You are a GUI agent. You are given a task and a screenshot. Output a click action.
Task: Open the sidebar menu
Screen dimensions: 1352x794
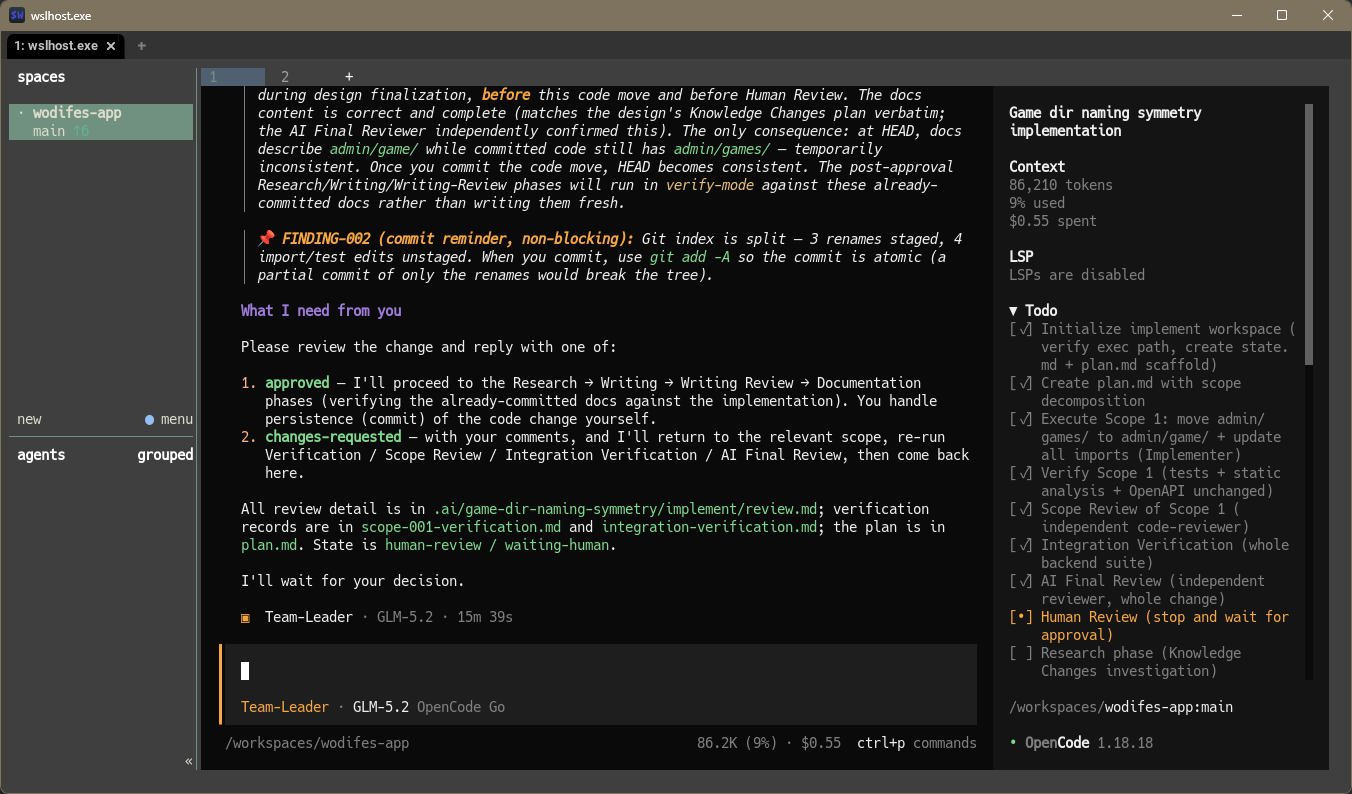click(x=177, y=419)
